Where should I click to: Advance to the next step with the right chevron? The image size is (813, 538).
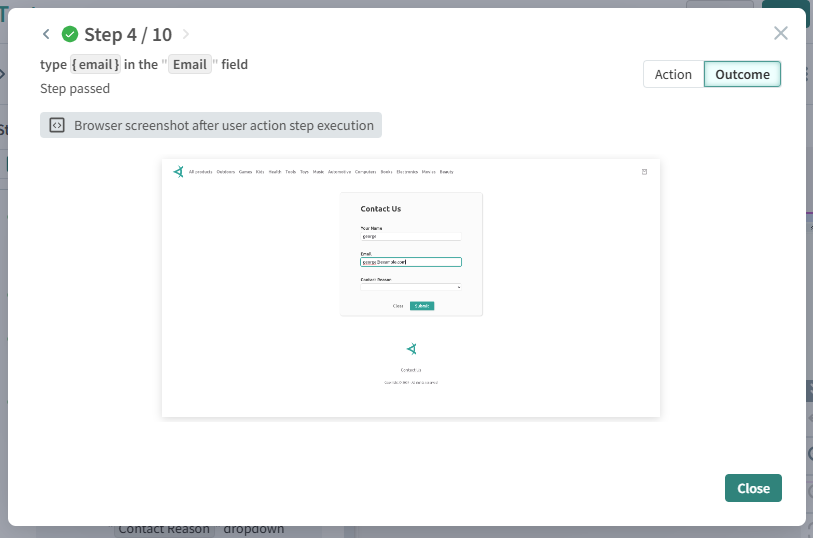(186, 35)
